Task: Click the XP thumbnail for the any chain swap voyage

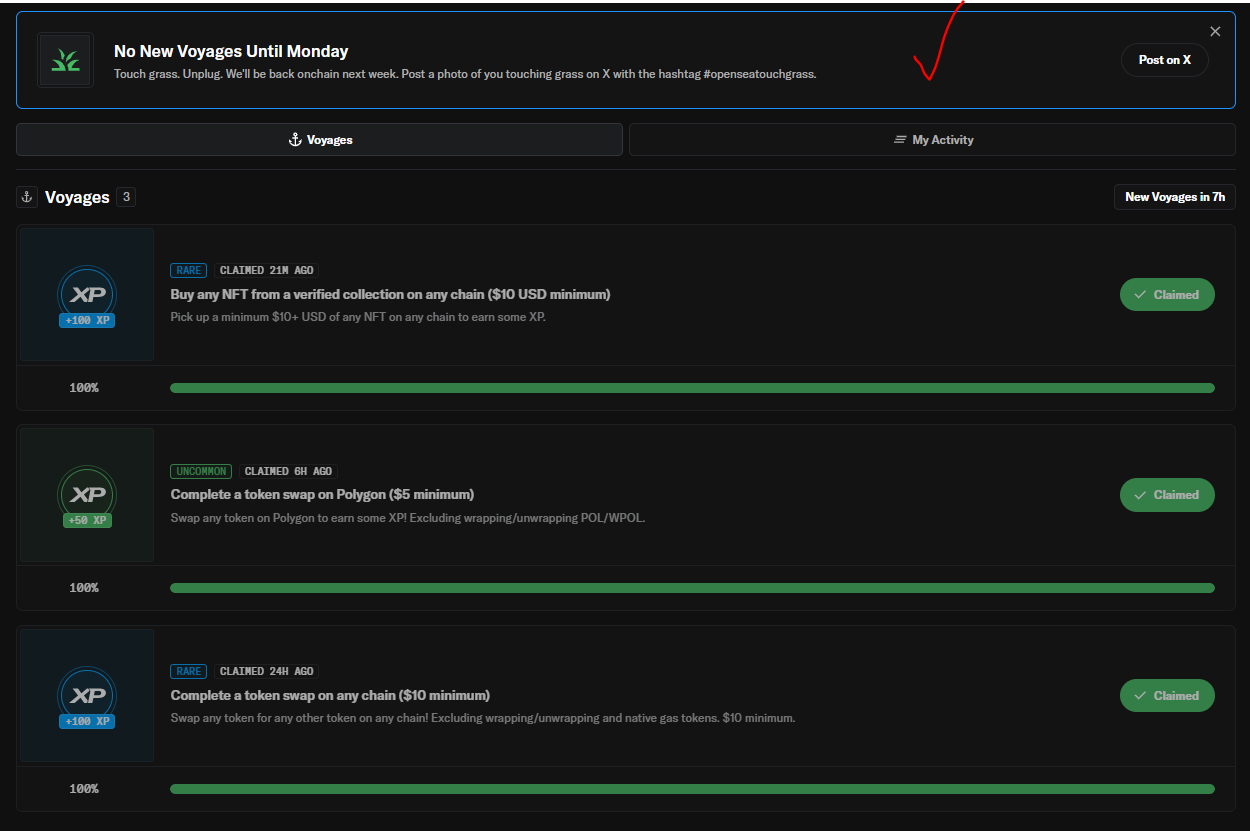Action: [x=87, y=696]
